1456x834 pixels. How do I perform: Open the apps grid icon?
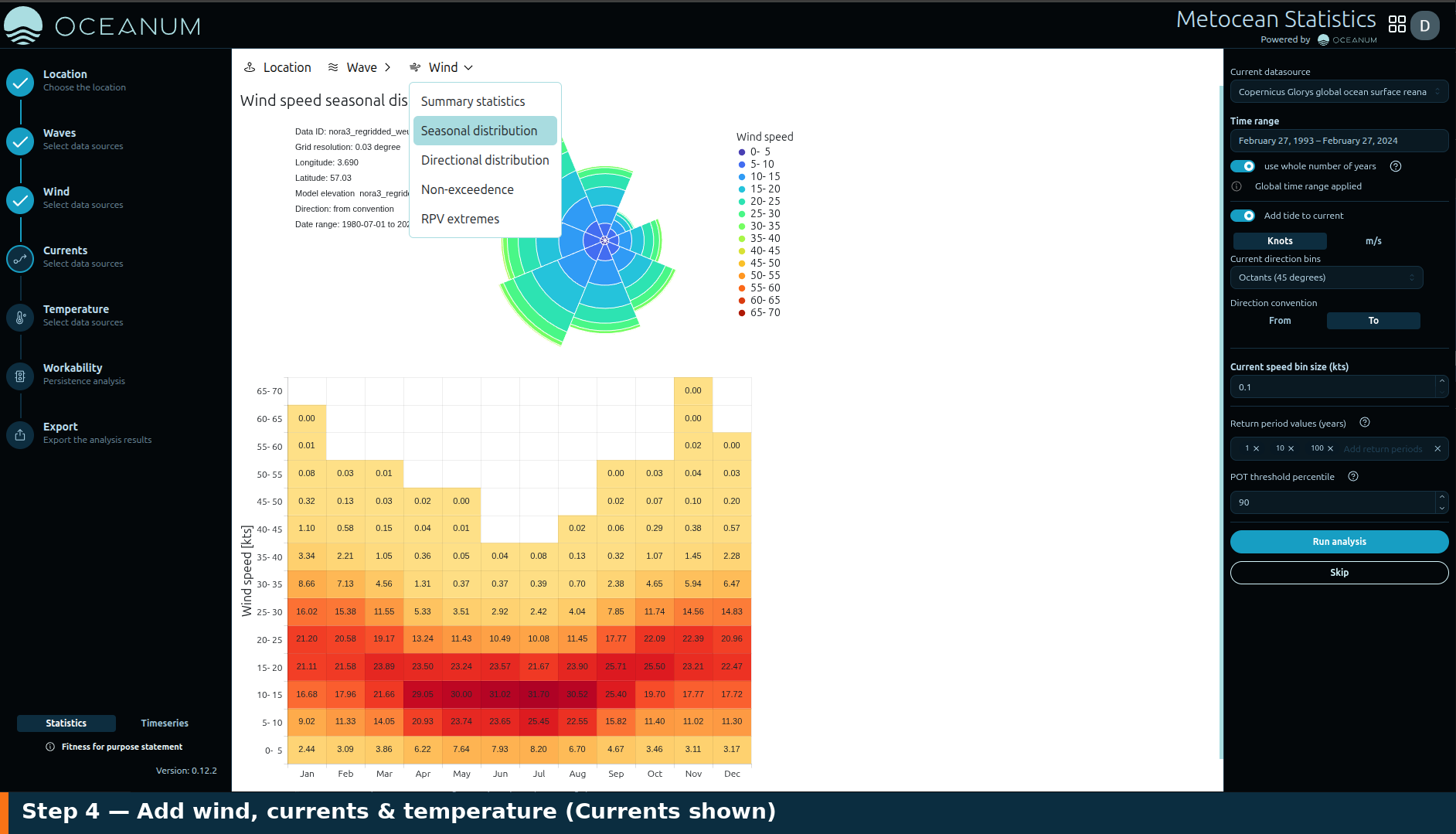(x=1396, y=25)
